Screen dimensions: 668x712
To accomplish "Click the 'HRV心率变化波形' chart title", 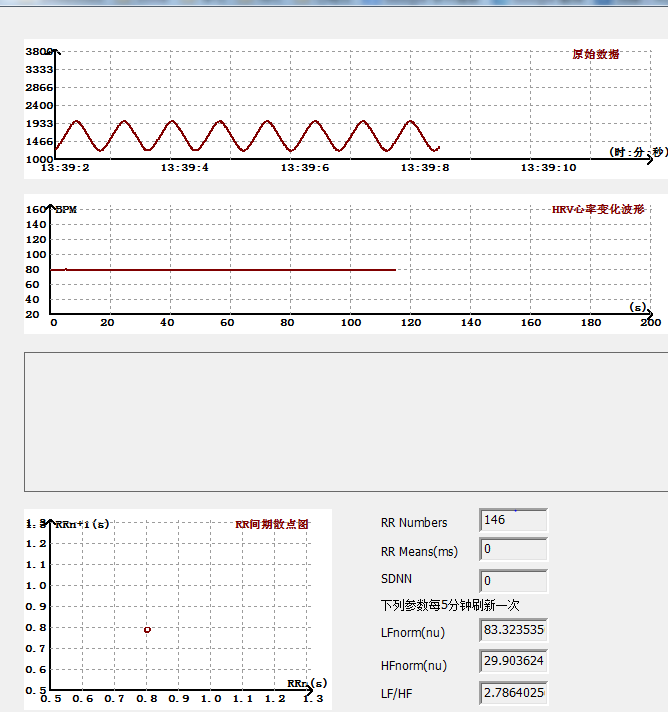I will coord(598,209).
